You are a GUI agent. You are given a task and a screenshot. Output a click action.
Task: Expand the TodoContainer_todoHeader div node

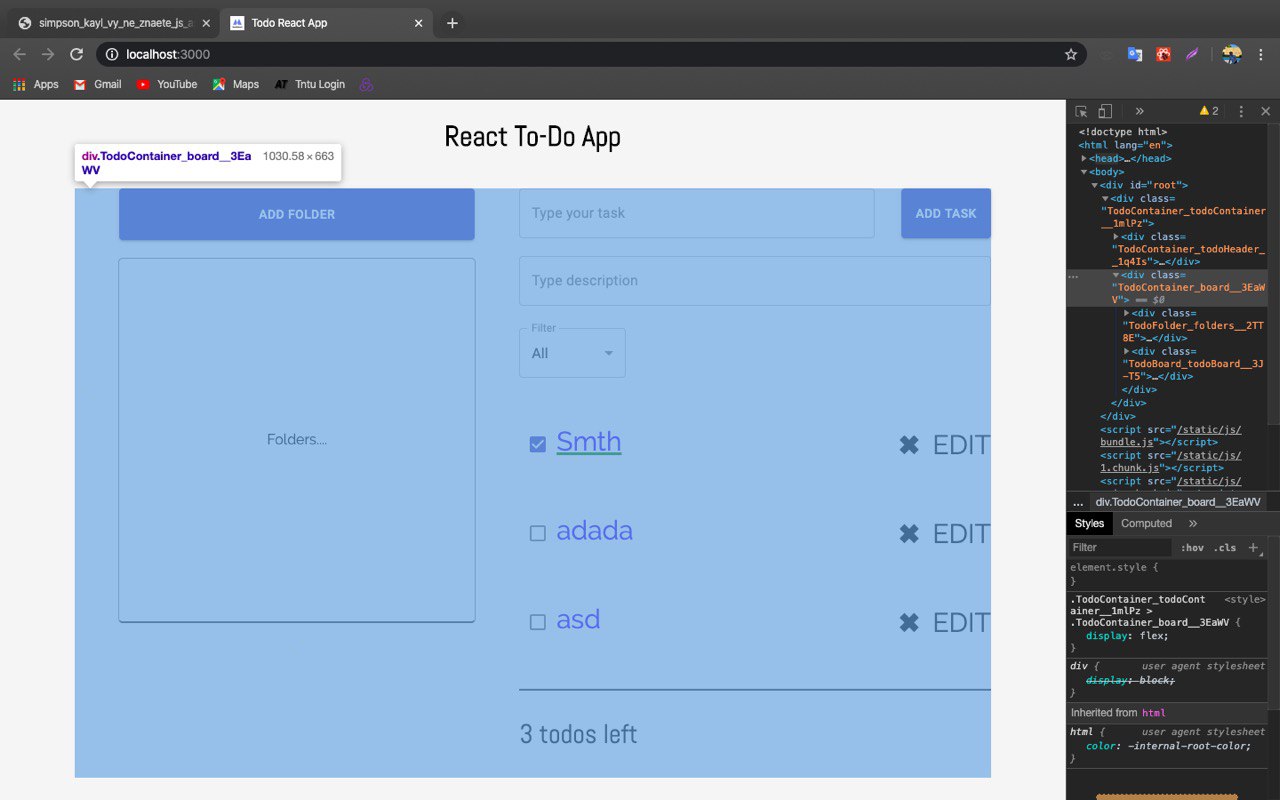tap(1116, 237)
